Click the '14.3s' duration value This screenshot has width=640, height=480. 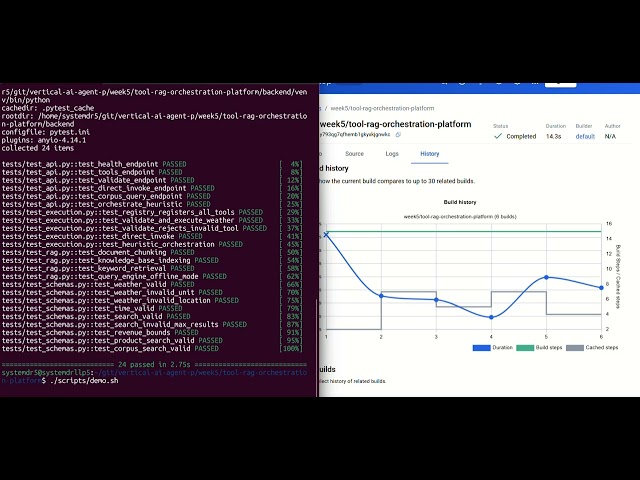(553, 136)
